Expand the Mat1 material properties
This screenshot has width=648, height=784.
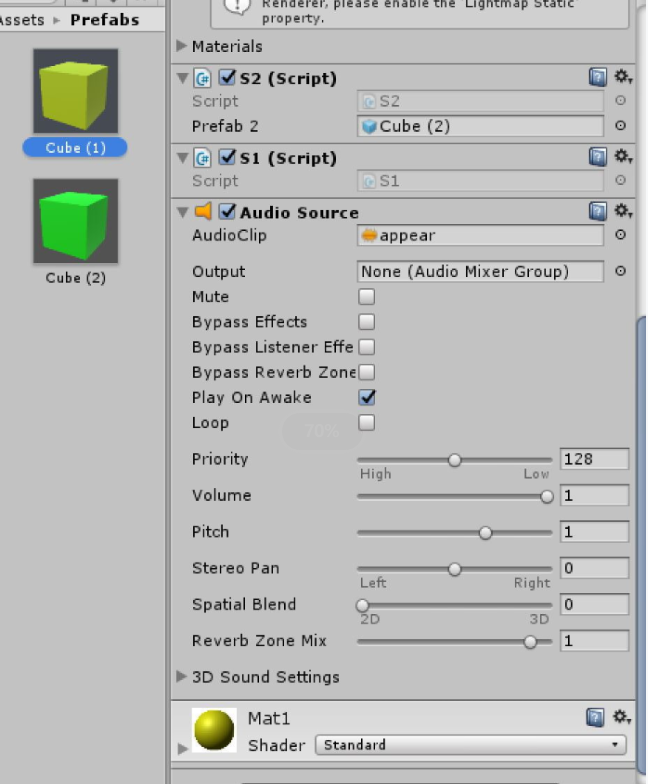coord(182,748)
